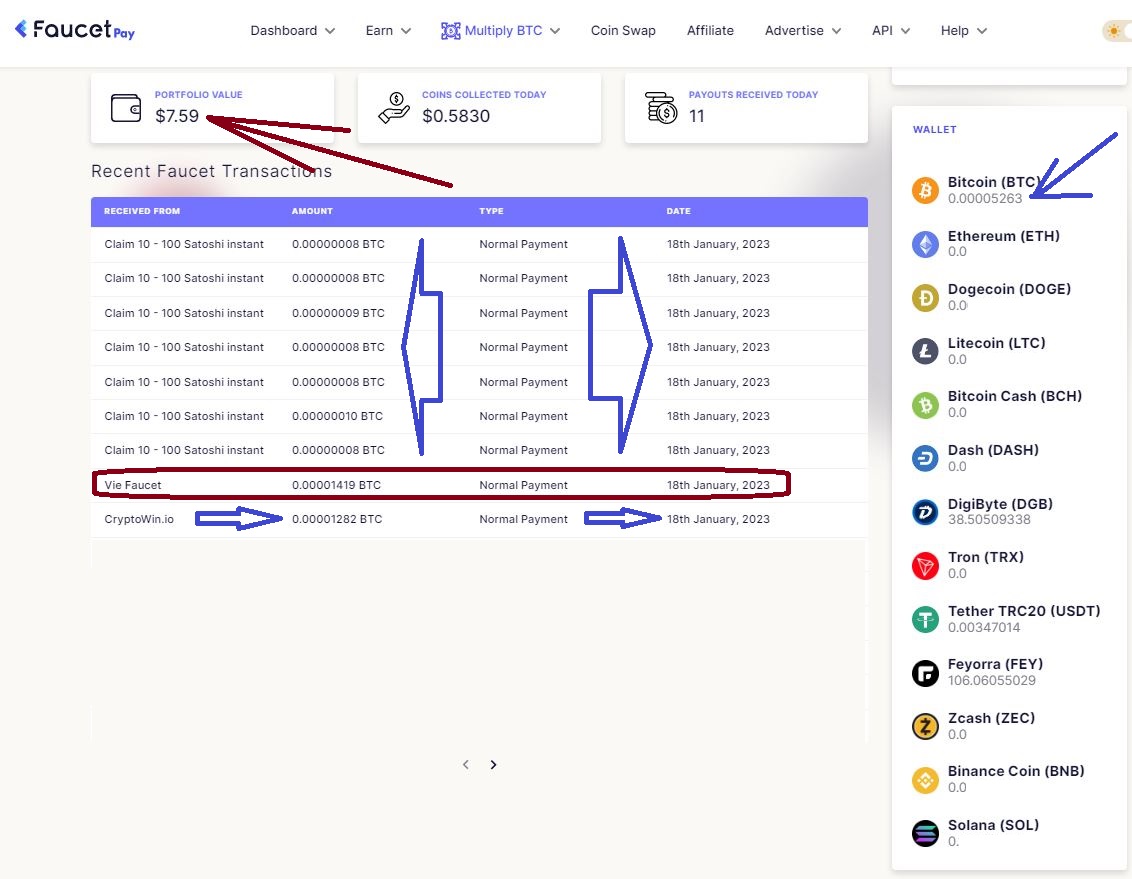Click the $0.5830 coins collected value

[x=456, y=115]
